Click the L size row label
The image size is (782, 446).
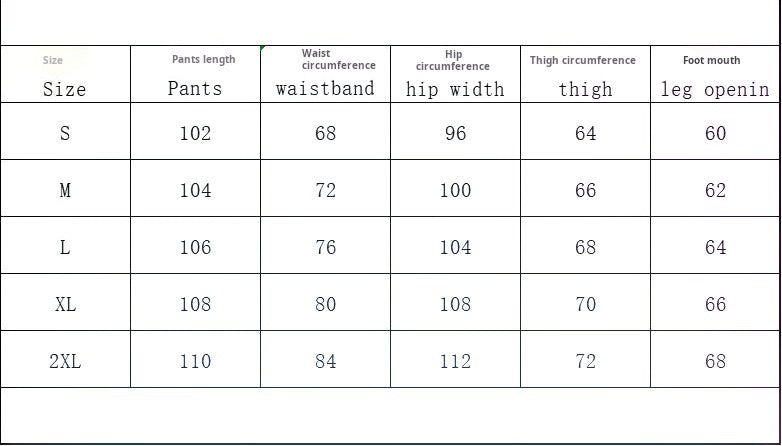point(65,247)
